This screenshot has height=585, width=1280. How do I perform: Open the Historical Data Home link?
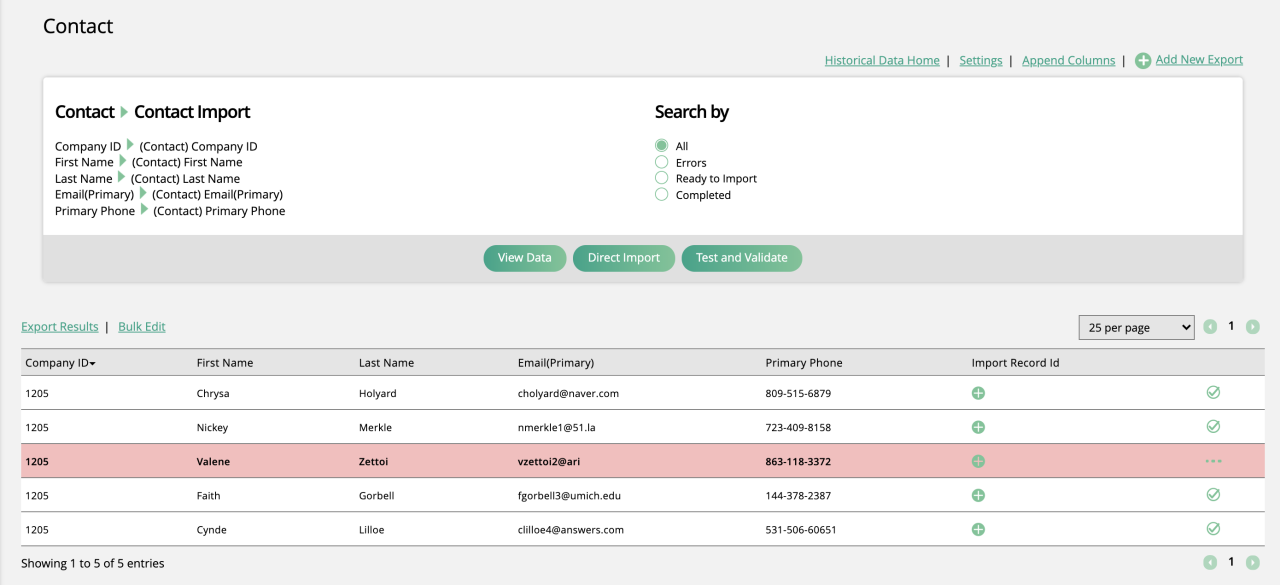tap(881, 61)
